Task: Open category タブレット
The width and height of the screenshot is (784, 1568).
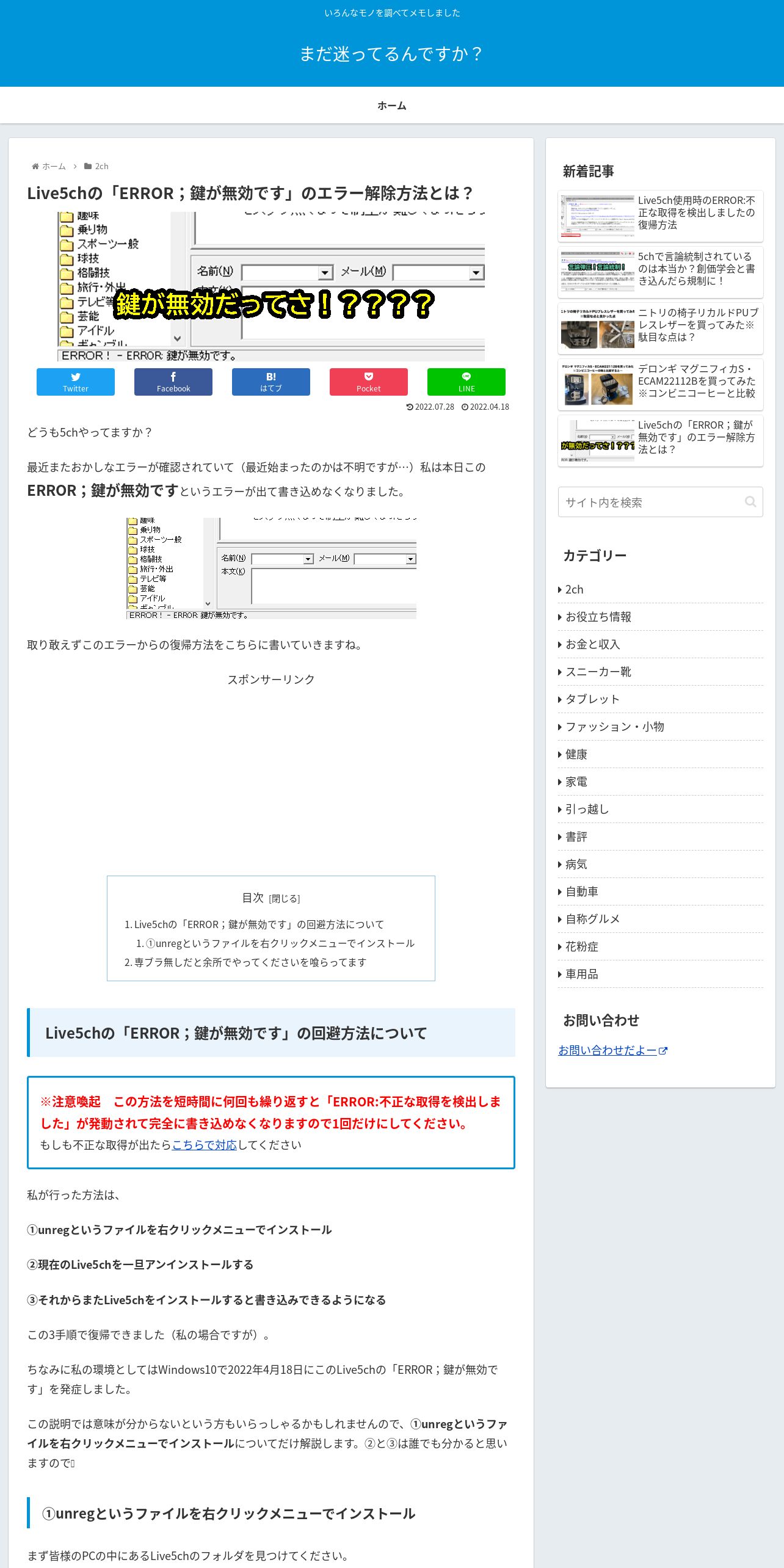Action: coord(661,699)
